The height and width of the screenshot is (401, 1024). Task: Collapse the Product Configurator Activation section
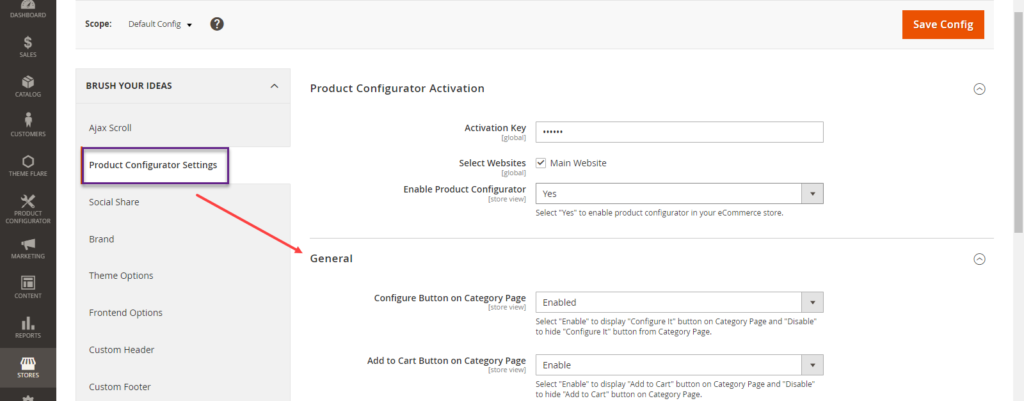click(979, 88)
